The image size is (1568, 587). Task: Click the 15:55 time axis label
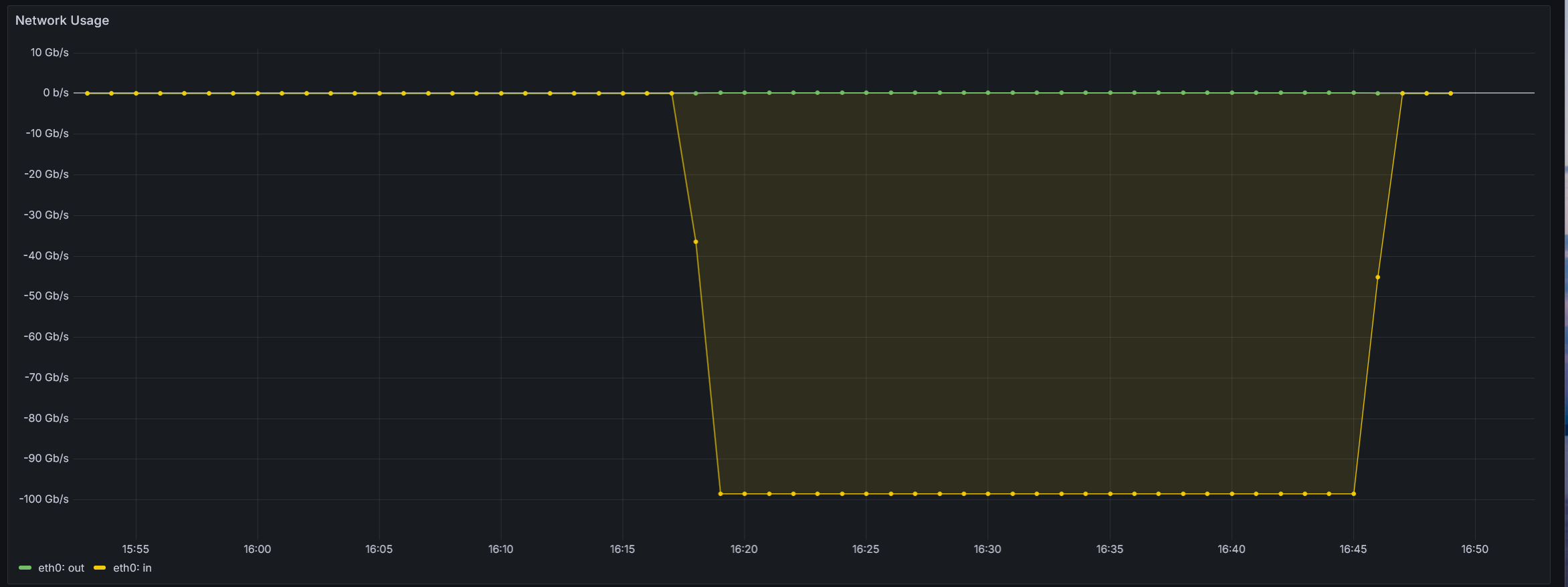135,549
